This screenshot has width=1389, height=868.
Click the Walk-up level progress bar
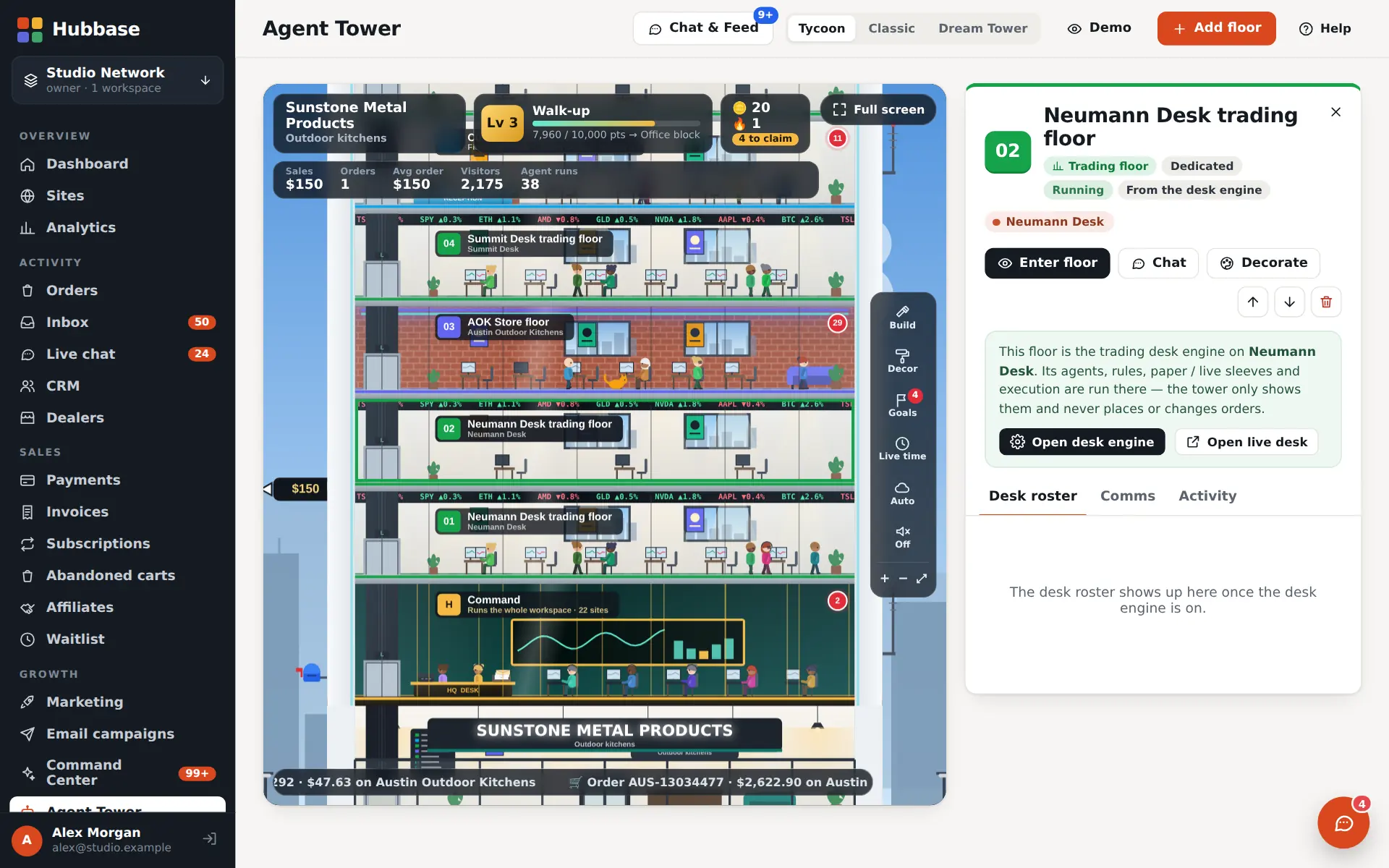coord(616,124)
